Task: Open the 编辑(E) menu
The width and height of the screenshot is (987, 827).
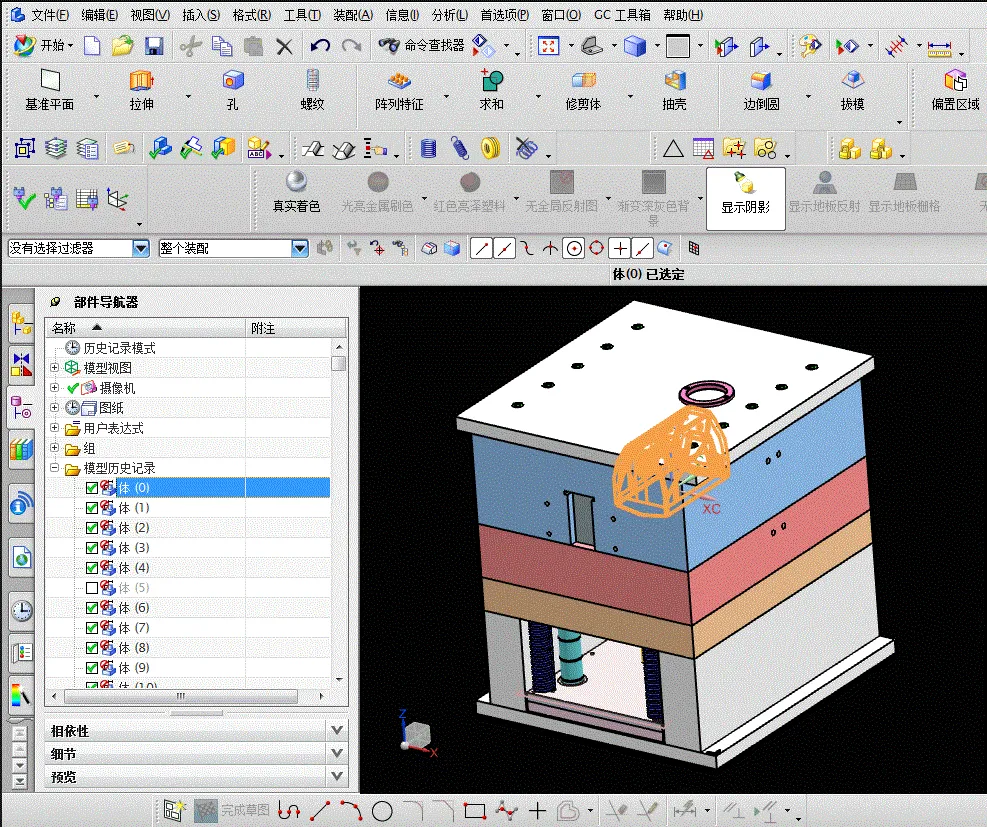Action: point(99,14)
